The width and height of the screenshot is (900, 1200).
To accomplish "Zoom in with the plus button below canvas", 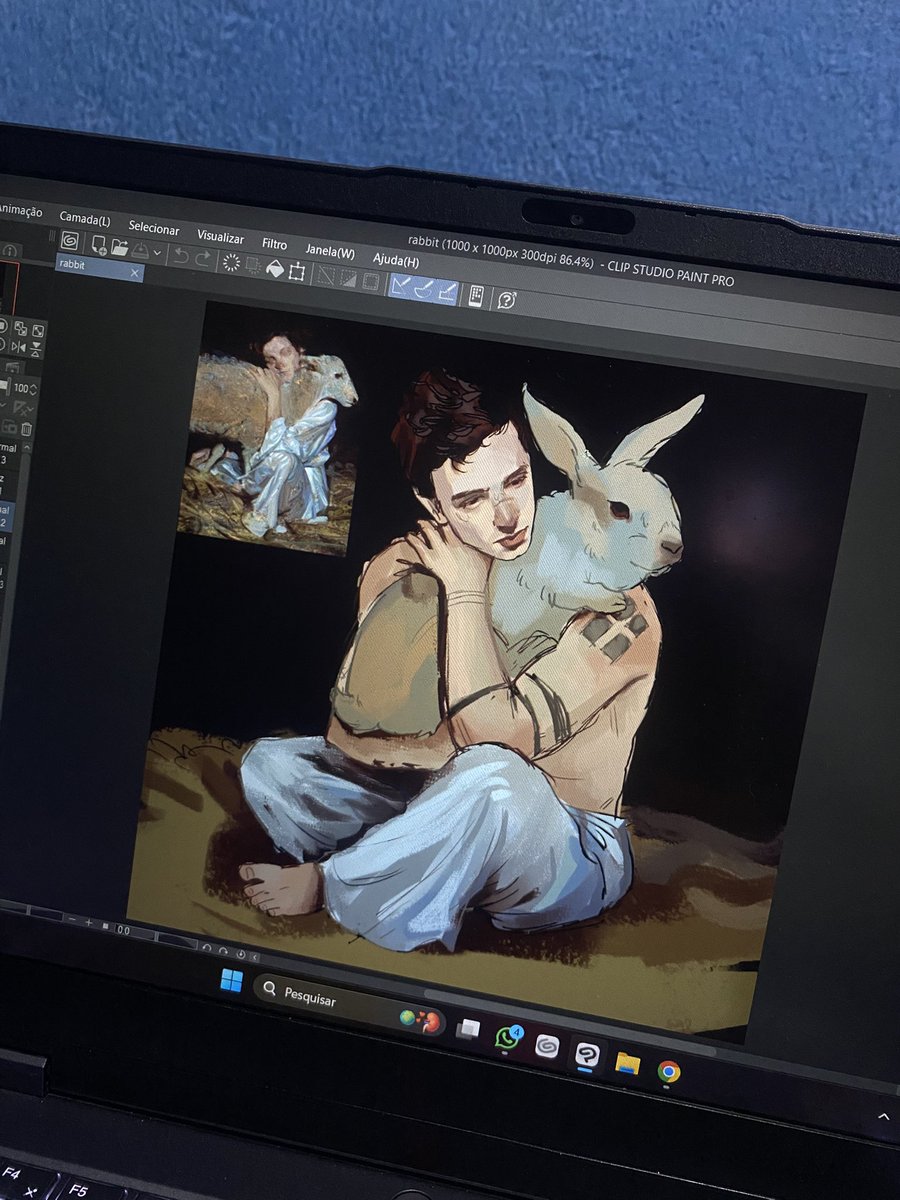I will 88,922.
